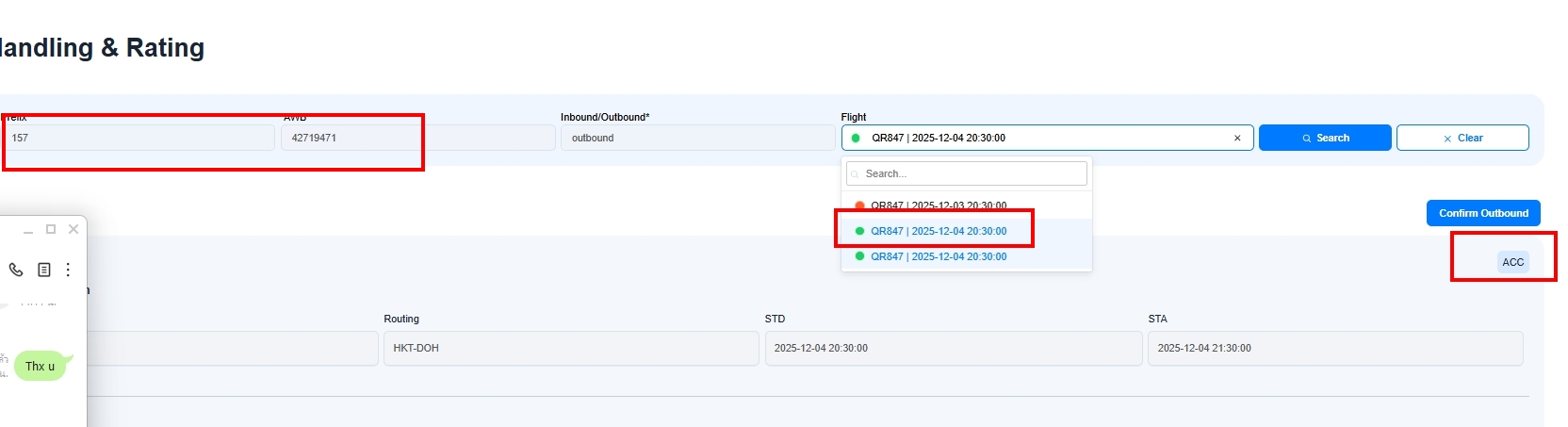Click the Inbound/Outbound field
1568x427 pixels.
[697, 138]
